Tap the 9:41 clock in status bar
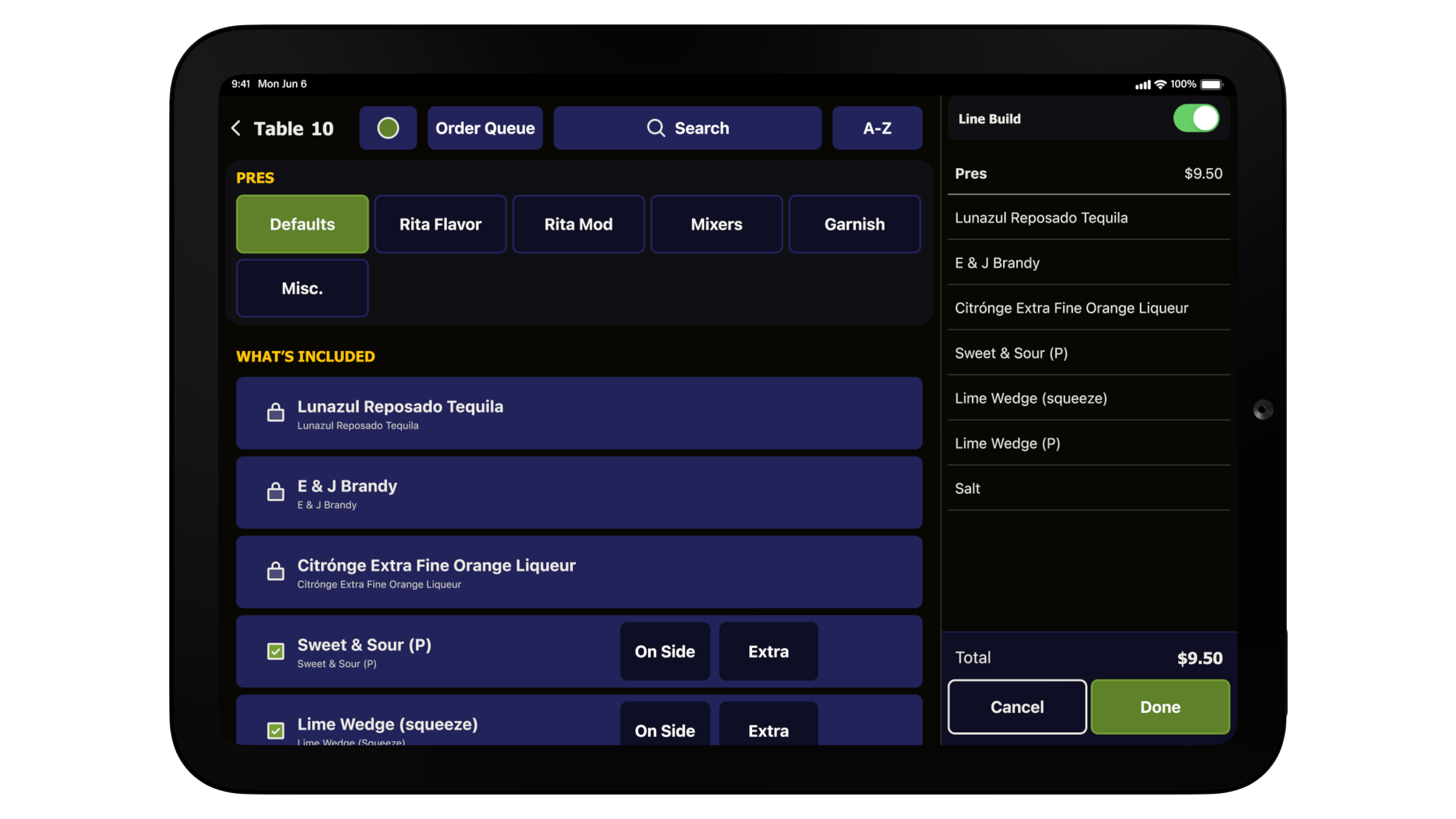 [x=241, y=84]
